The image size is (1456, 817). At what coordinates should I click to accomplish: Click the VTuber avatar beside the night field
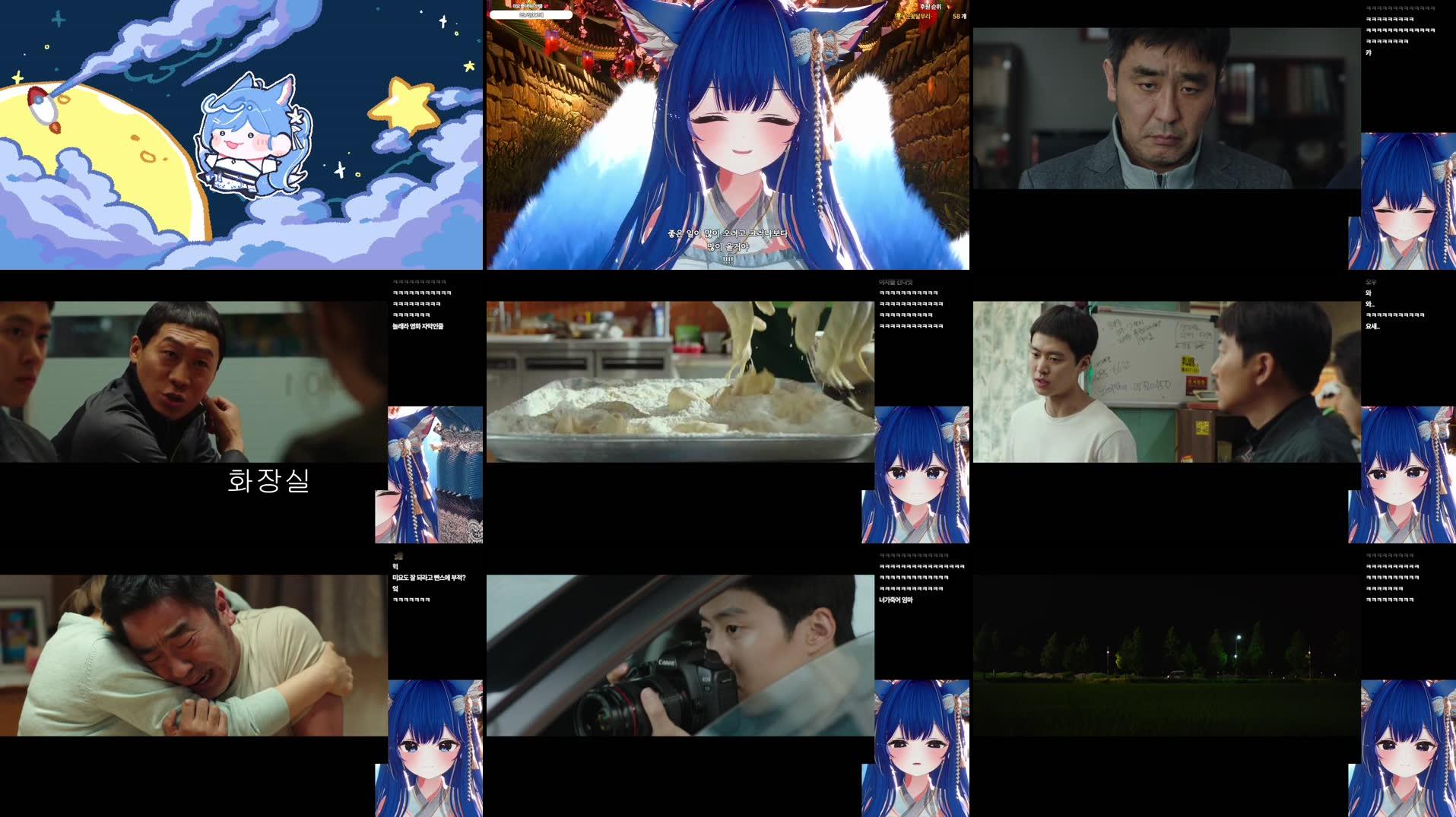pyautogui.click(x=1403, y=748)
